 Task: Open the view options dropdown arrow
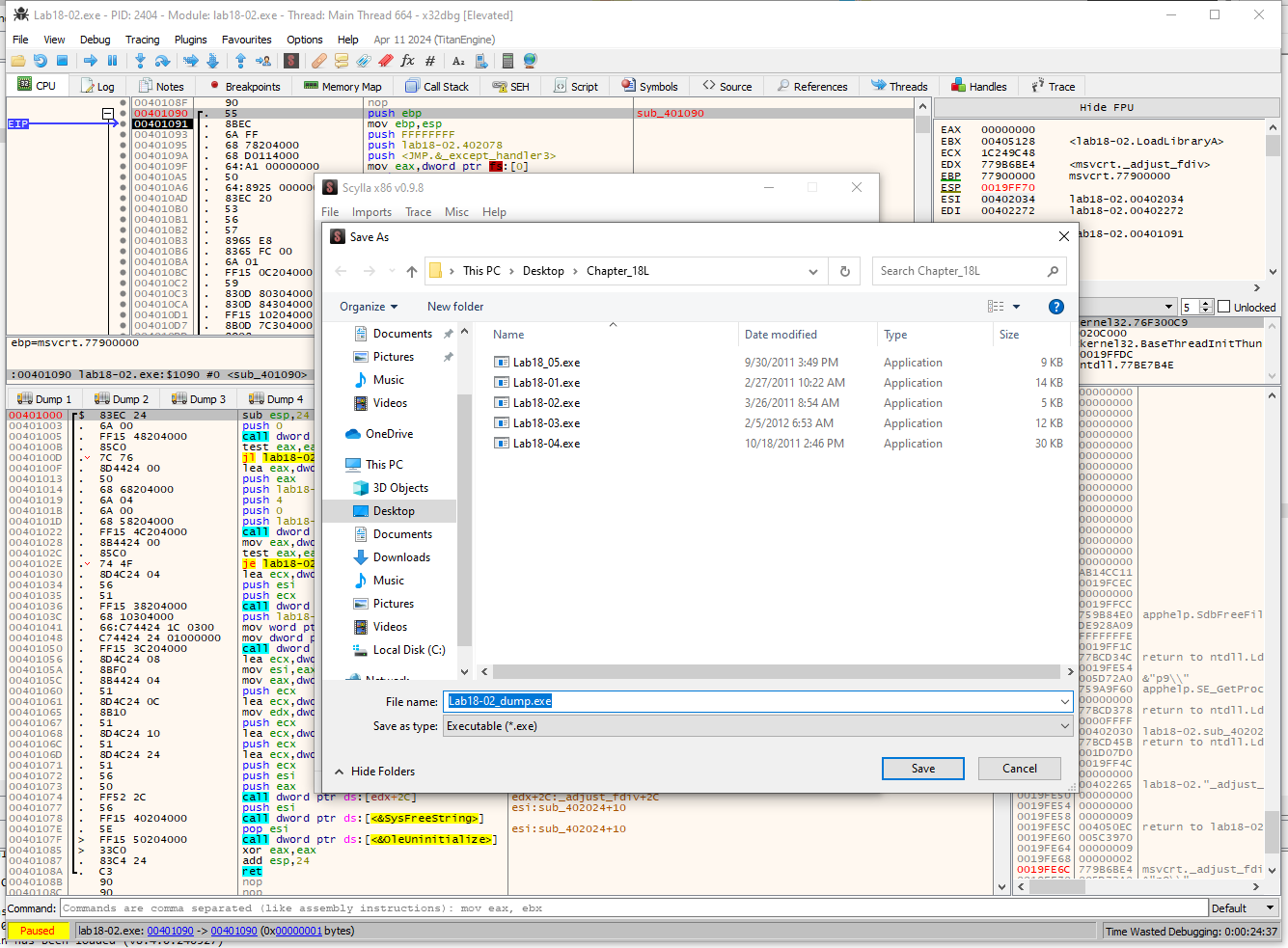[1016, 307]
